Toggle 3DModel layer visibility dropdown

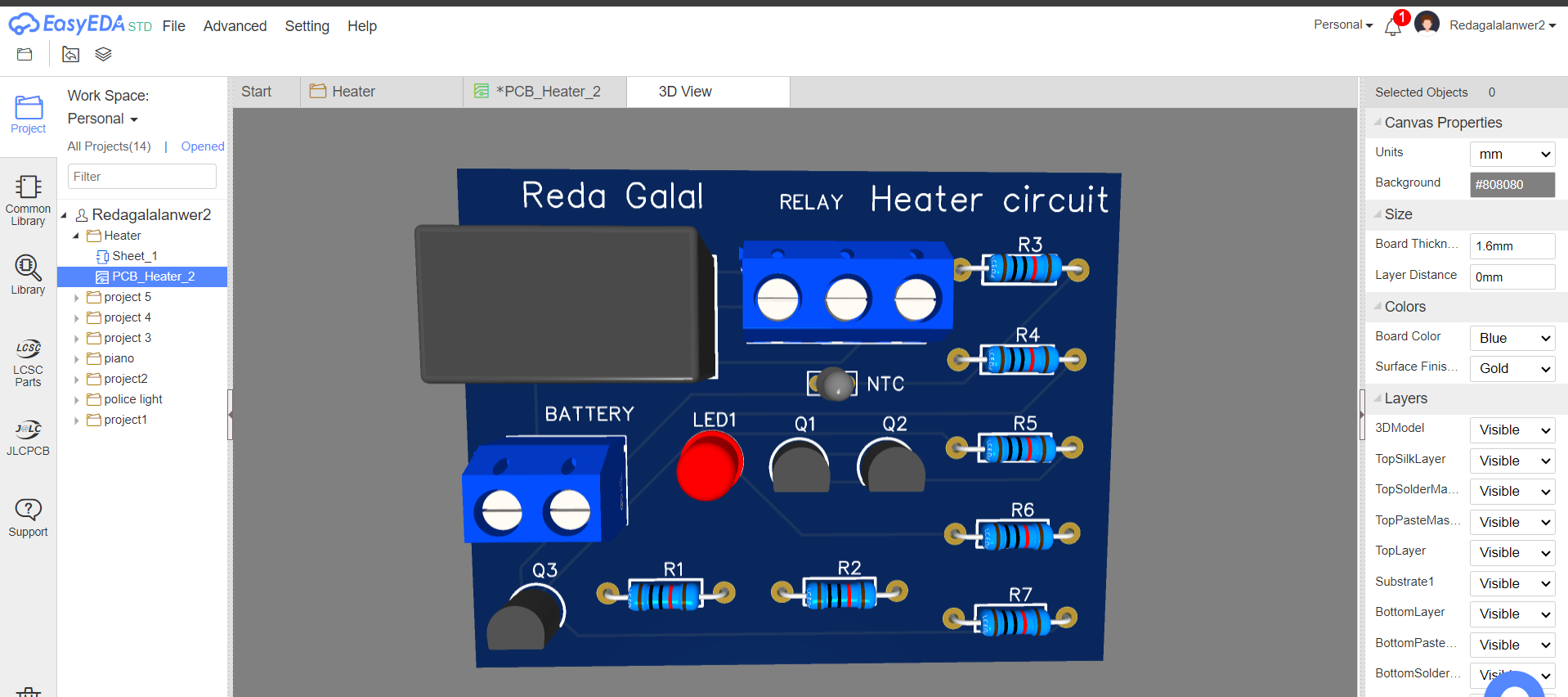[x=1512, y=429]
